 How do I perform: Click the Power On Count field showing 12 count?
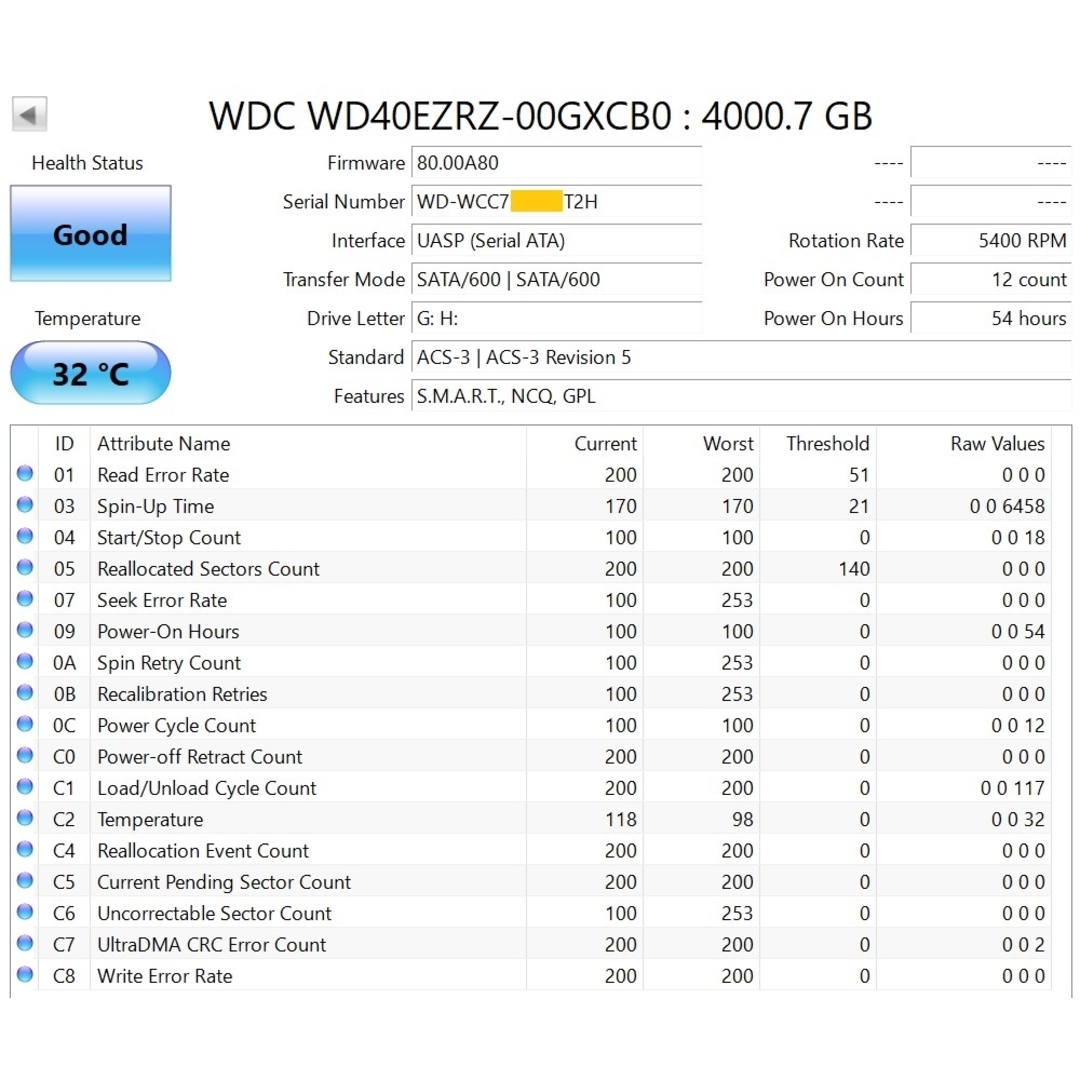(991, 279)
